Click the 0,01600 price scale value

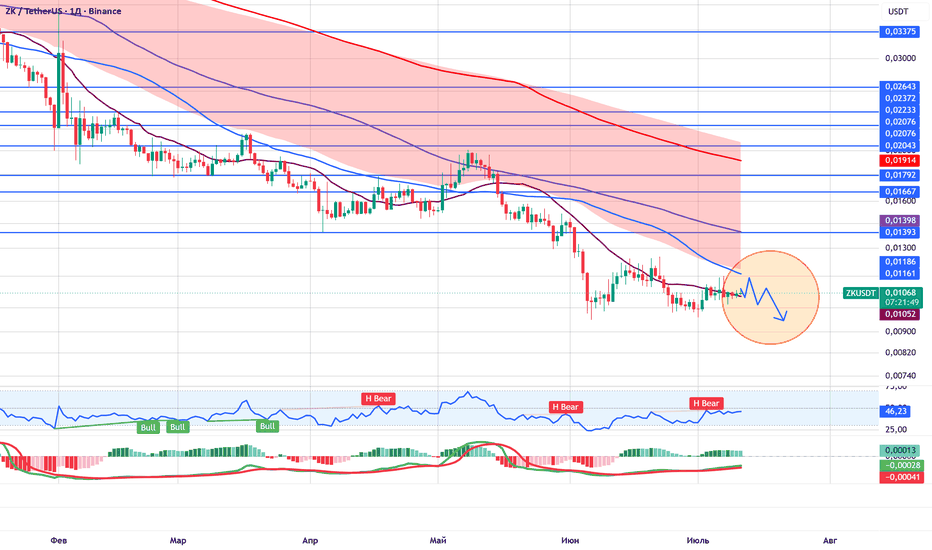click(x=900, y=201)
